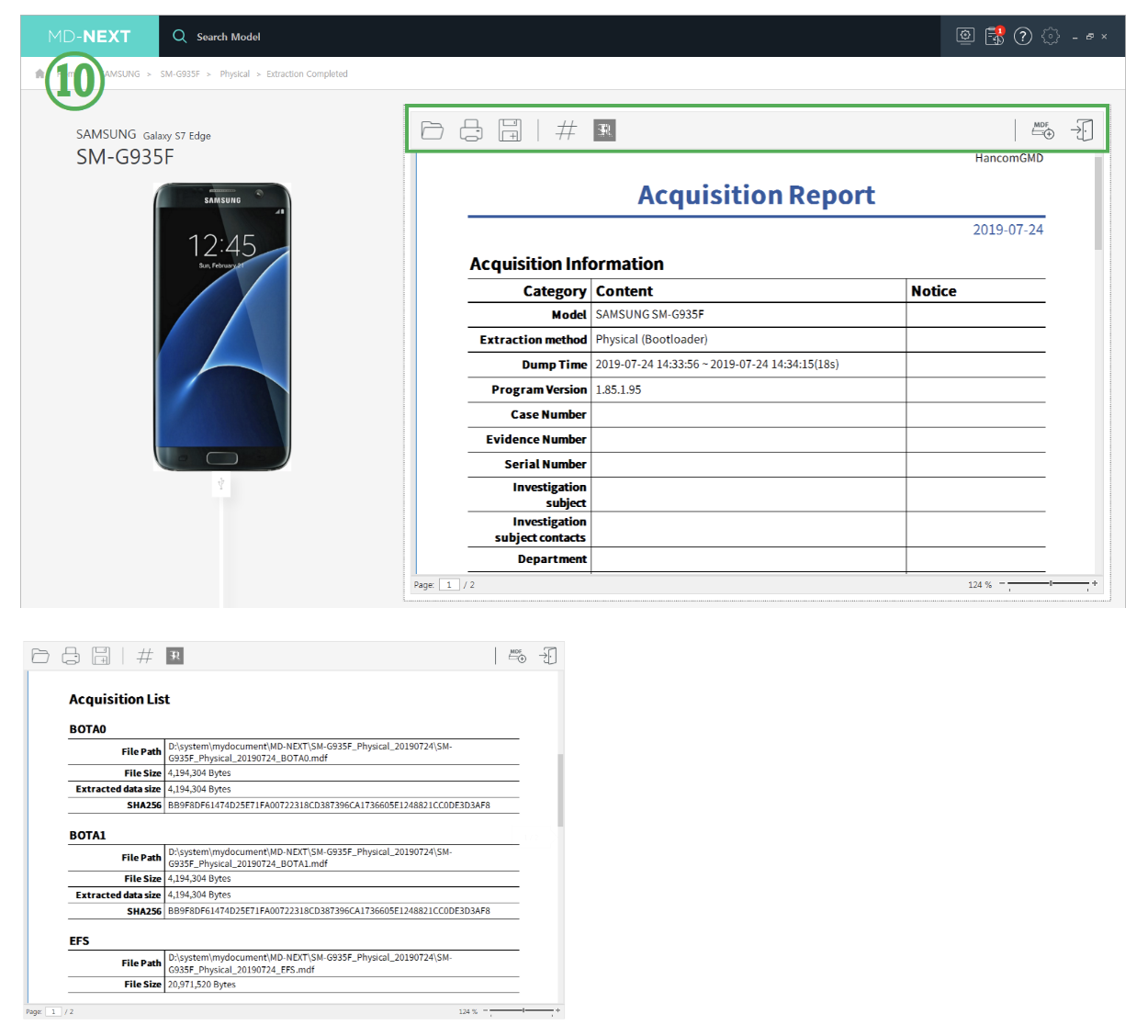1148x1036 pixels.
Task: Open help question mark icon in header
Action: pyautogui.click(x=1023, y=37)
